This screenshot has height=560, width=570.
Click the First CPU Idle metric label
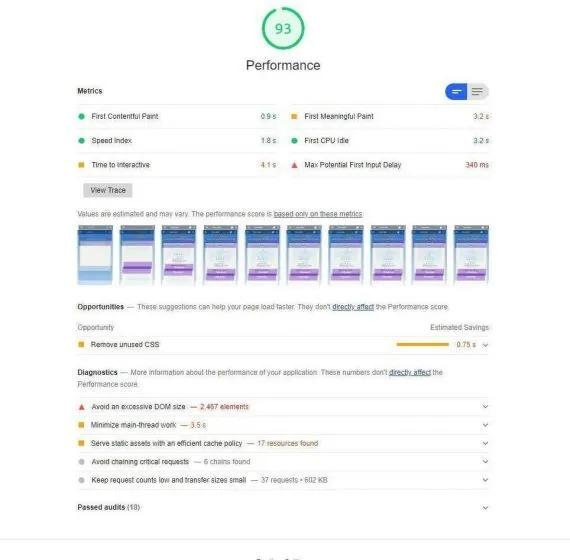point(326,140)
